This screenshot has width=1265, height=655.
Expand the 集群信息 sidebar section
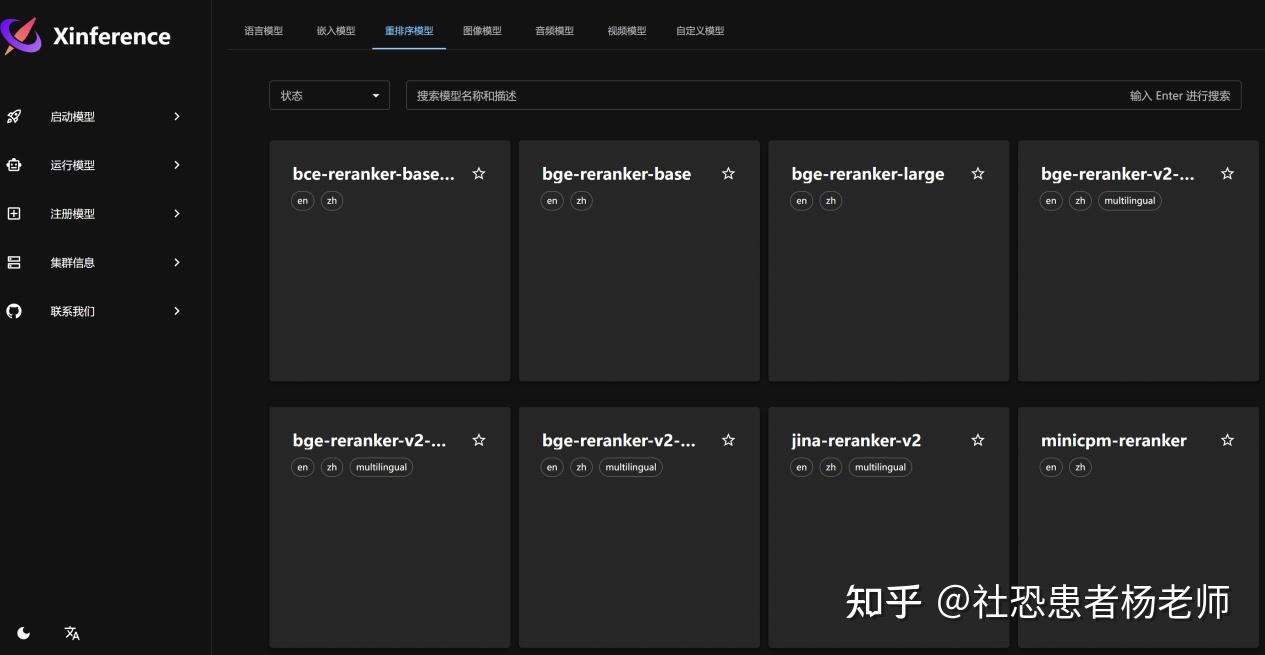[176, 262]
